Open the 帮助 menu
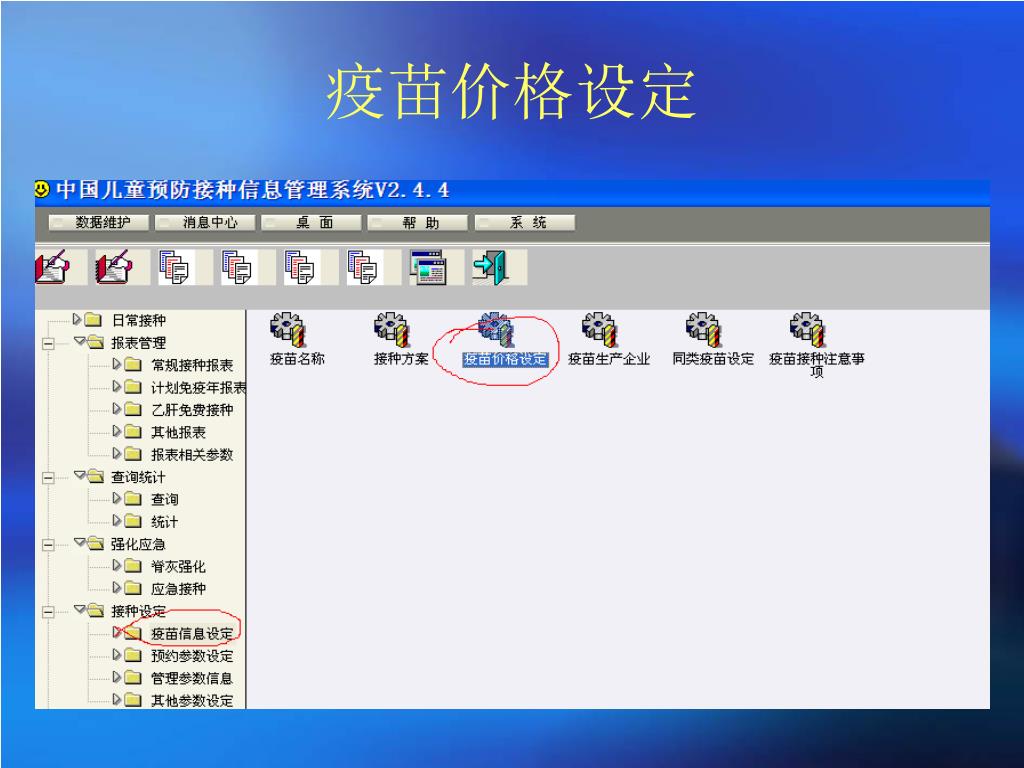1024x768 pixels. (418, 223)
